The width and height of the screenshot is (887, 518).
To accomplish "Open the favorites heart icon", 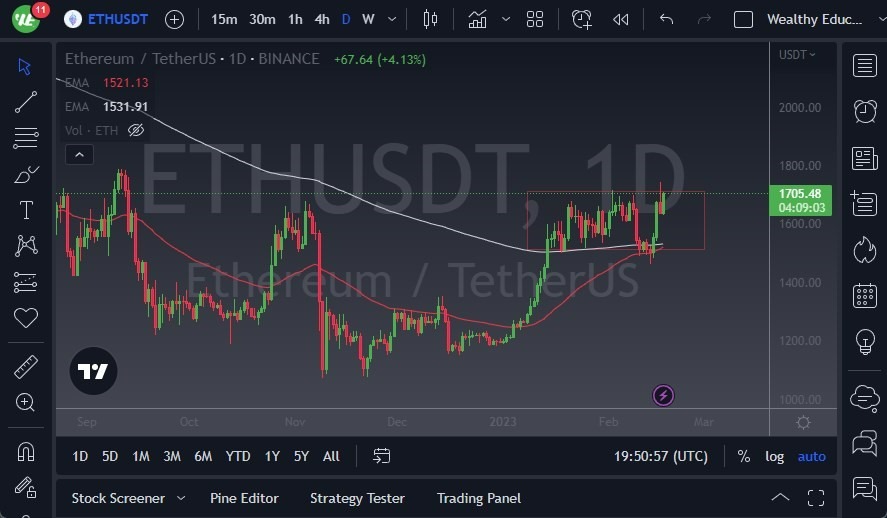I will (x=26, y=318).
